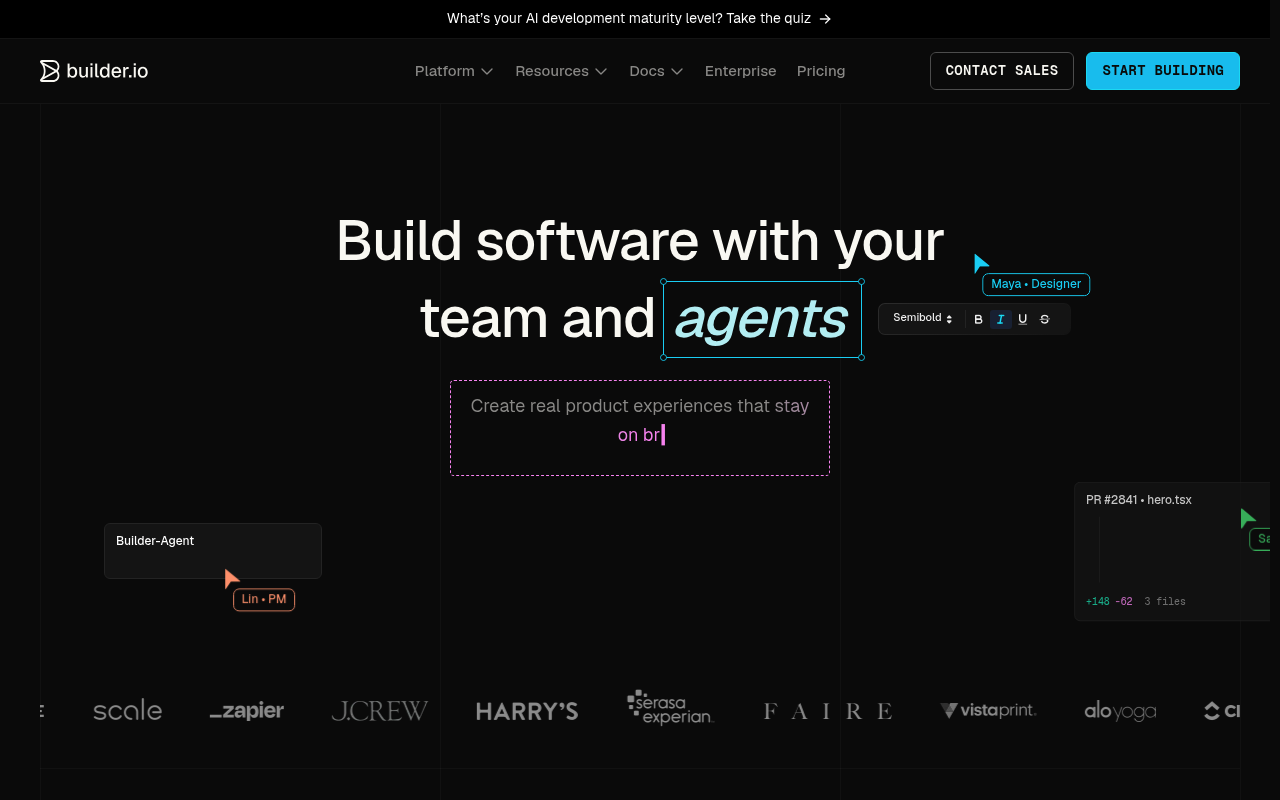This screenshot has width=1280, height=800.
Task: Expand the Platform menu
Action: [454, 71]
